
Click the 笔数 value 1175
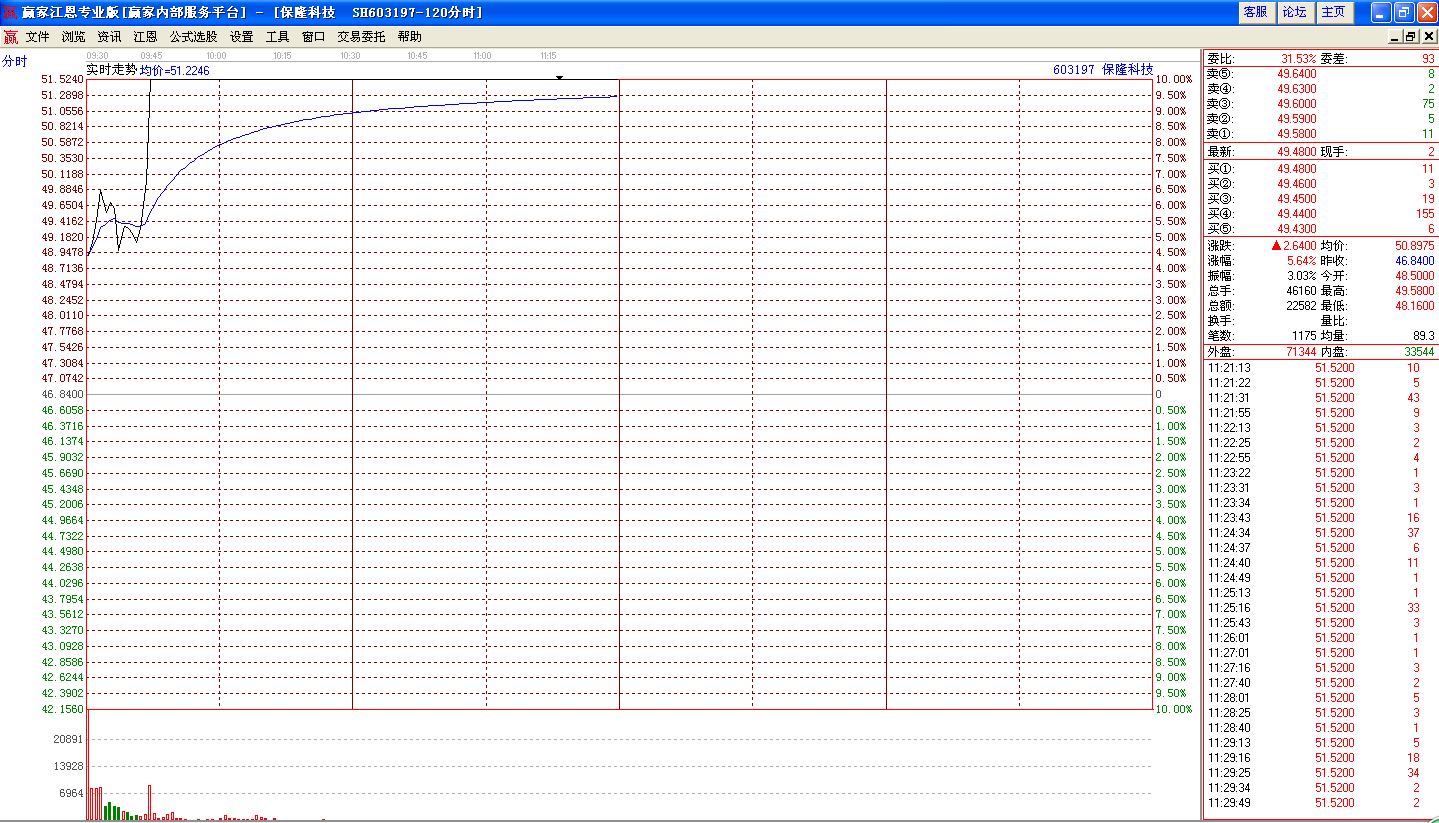tap(1304, 335)
